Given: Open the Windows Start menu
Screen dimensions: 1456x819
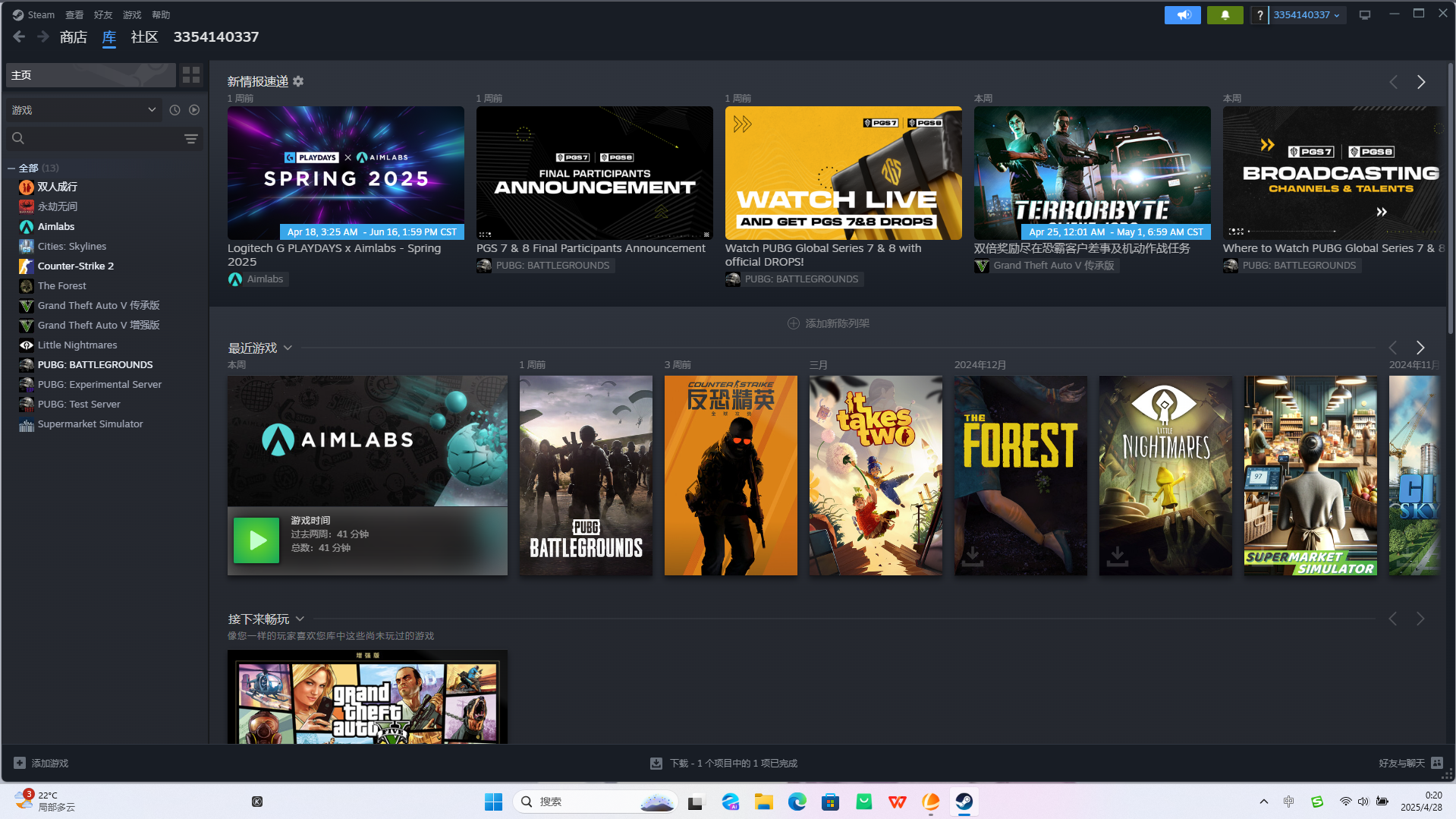Looking at the screenshot, I should [493, 802].
